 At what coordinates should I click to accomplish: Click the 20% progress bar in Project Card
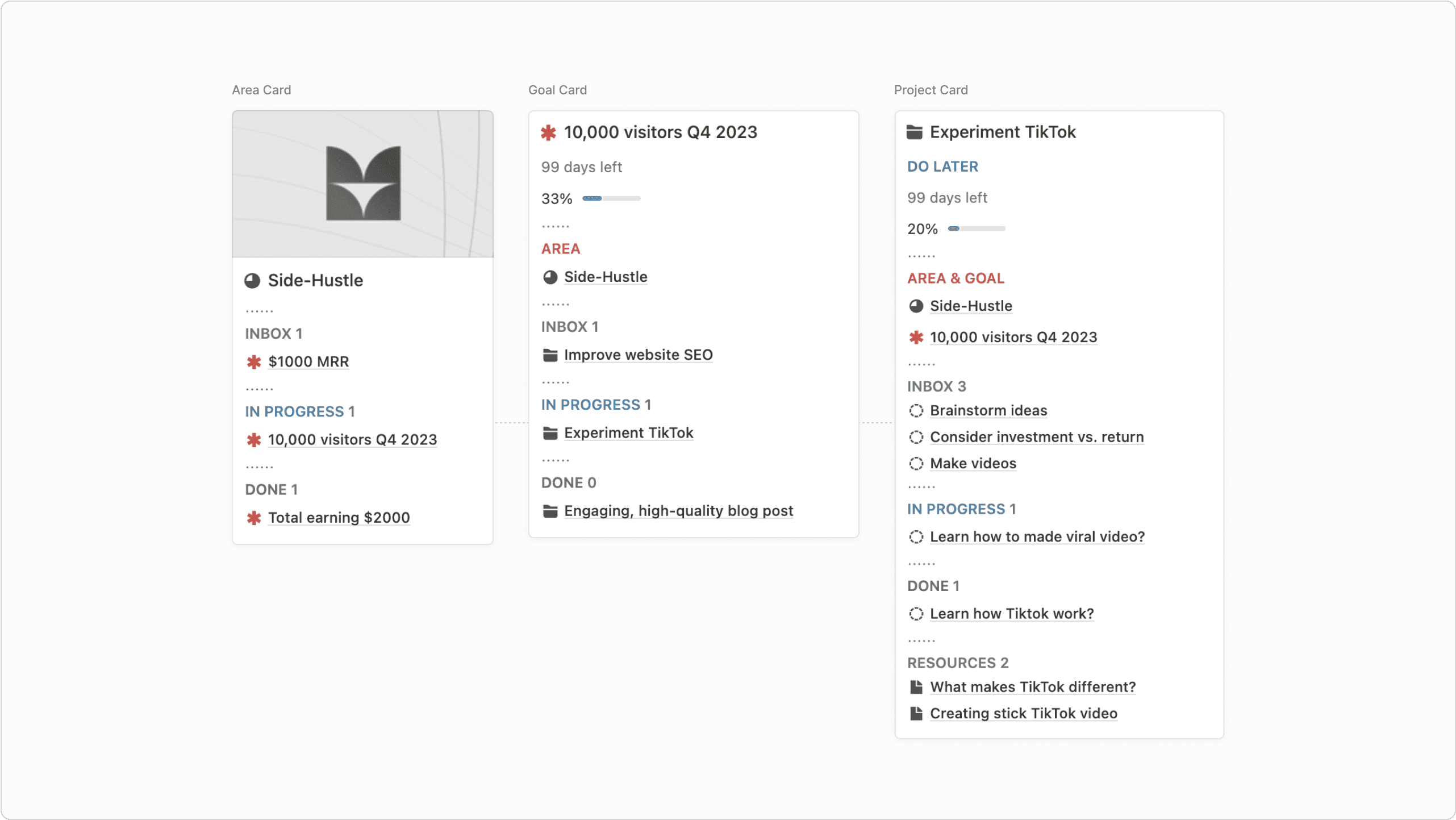point(977,228)
